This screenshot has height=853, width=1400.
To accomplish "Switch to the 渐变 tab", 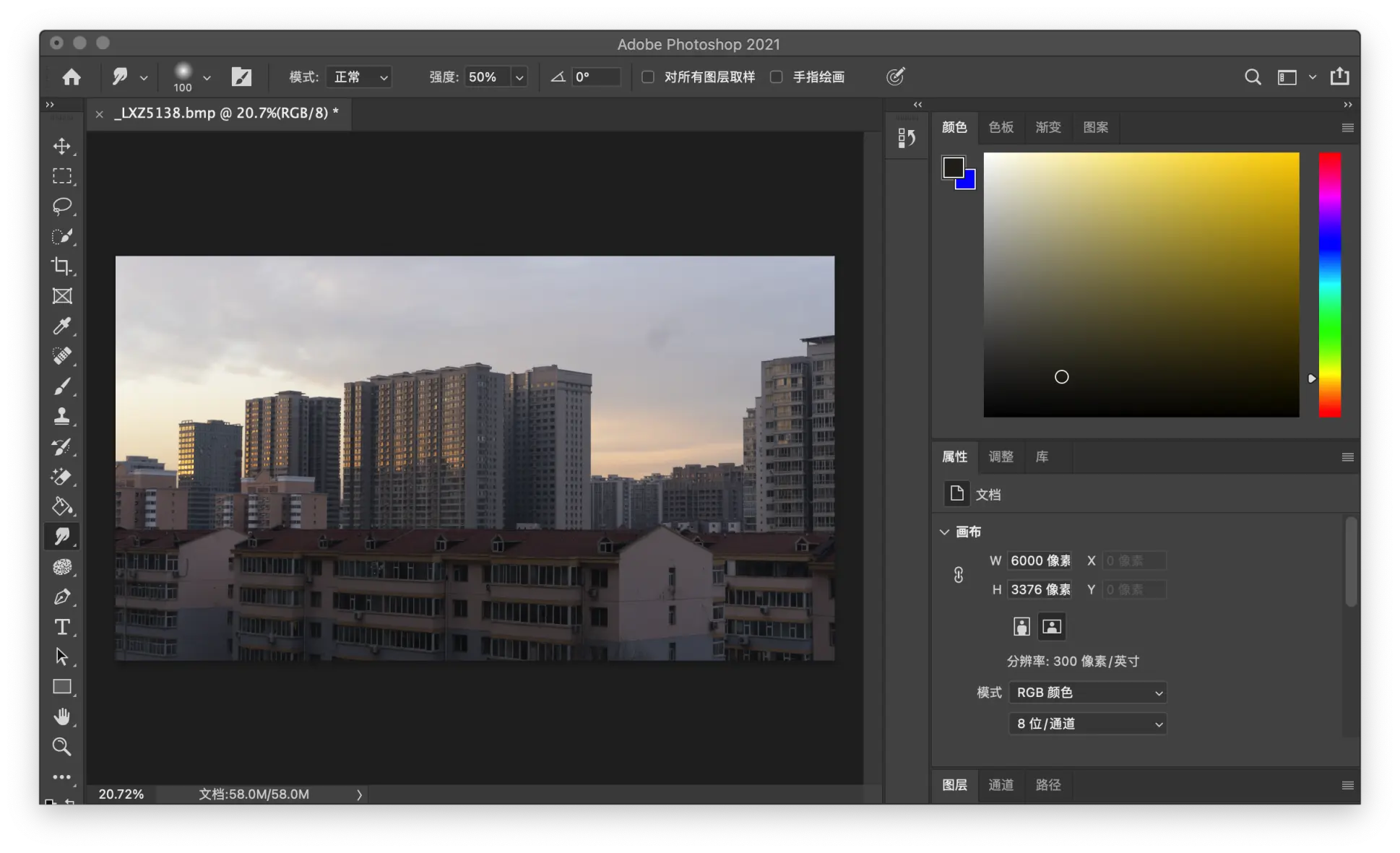I will [1047, 127].
